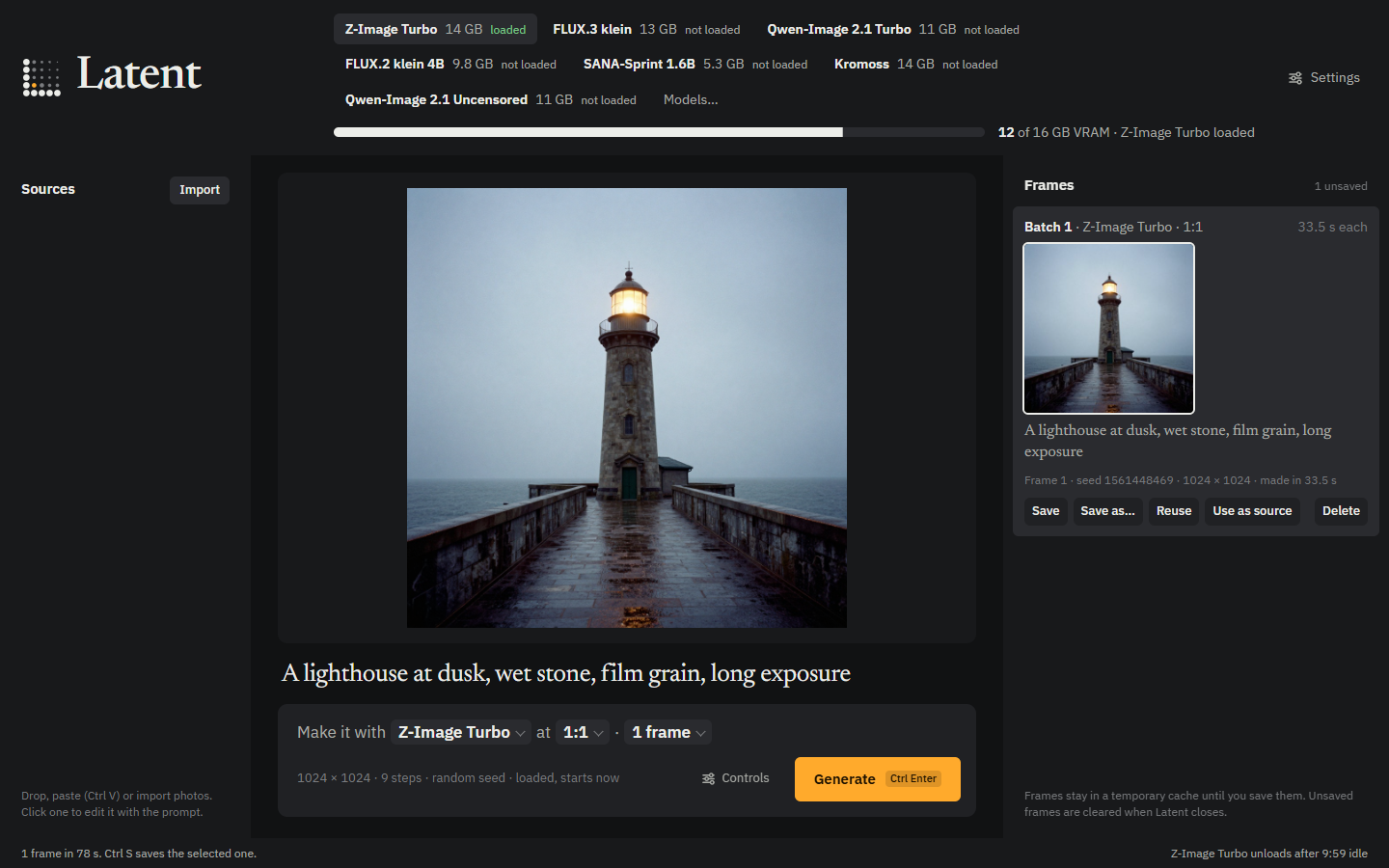Image resolution: width=1389 pixels, height=868 pixels.
Task: Click the 'Batch 1 · Z-Image Turbo · 1:1' header
Action: pos(1113,227)
